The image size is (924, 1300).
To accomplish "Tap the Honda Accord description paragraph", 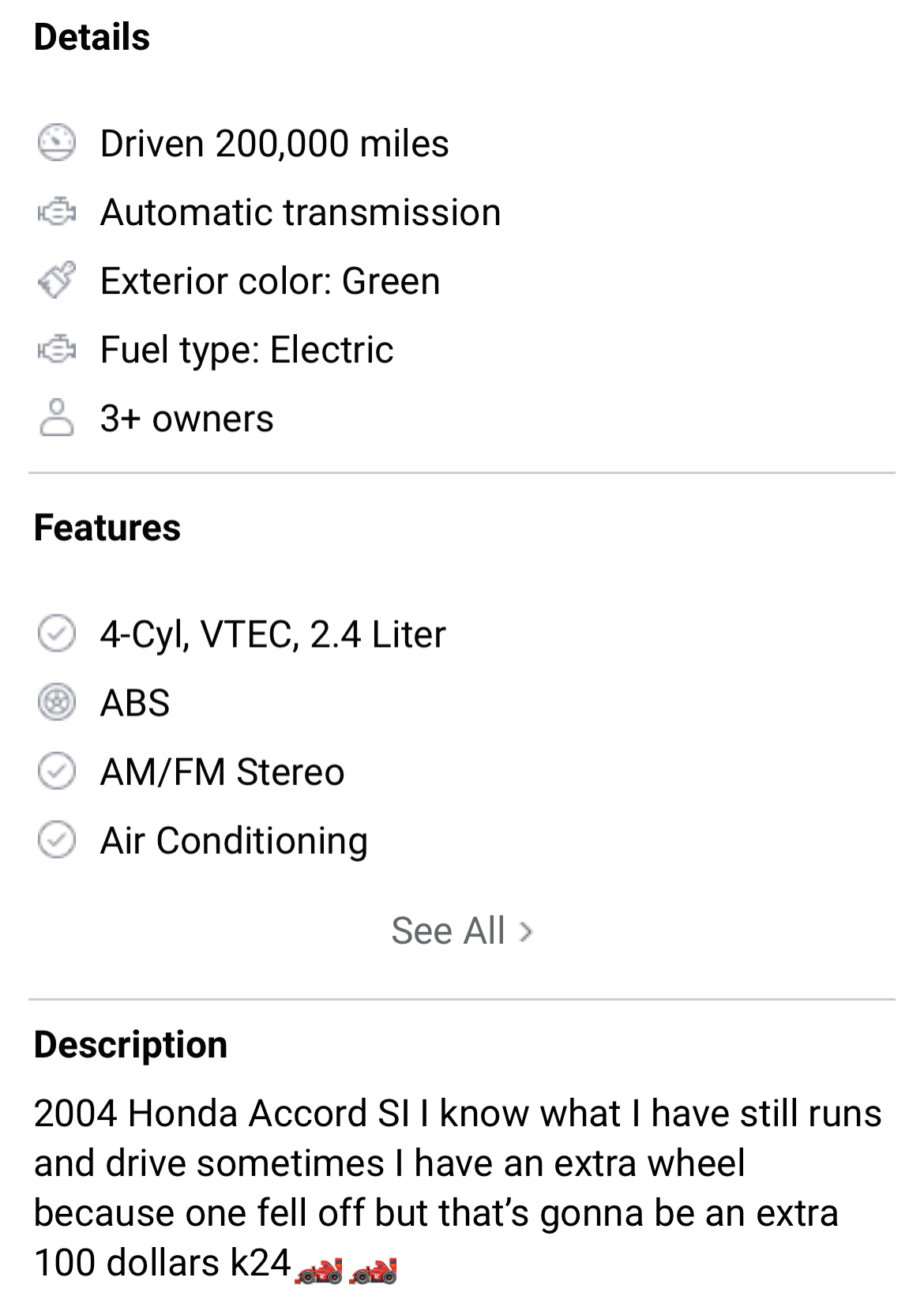I will (458, 1188).
